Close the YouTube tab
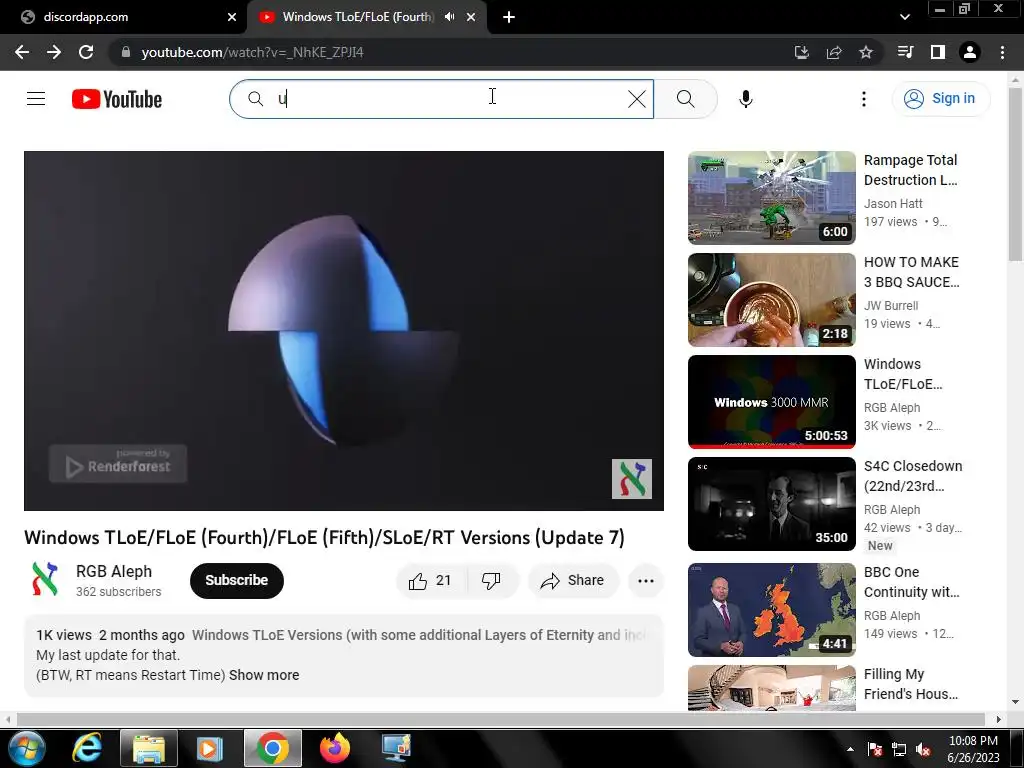This screenshot has width=1024, height=768. coord(471,17)
